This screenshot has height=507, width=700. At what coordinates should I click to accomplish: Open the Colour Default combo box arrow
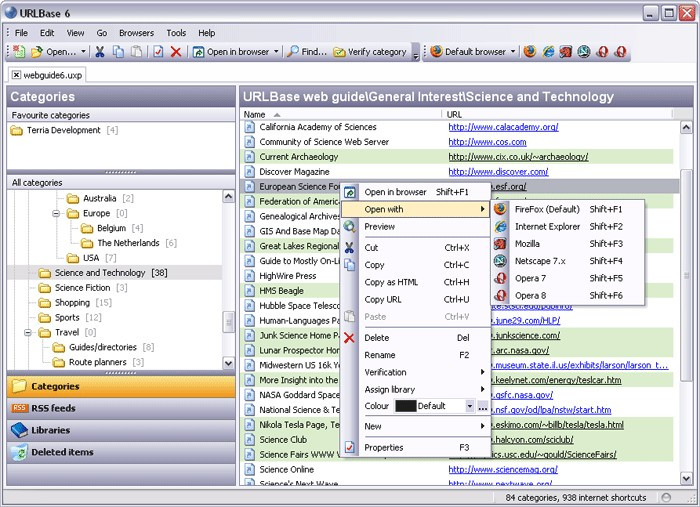click(x=470, y=406)
